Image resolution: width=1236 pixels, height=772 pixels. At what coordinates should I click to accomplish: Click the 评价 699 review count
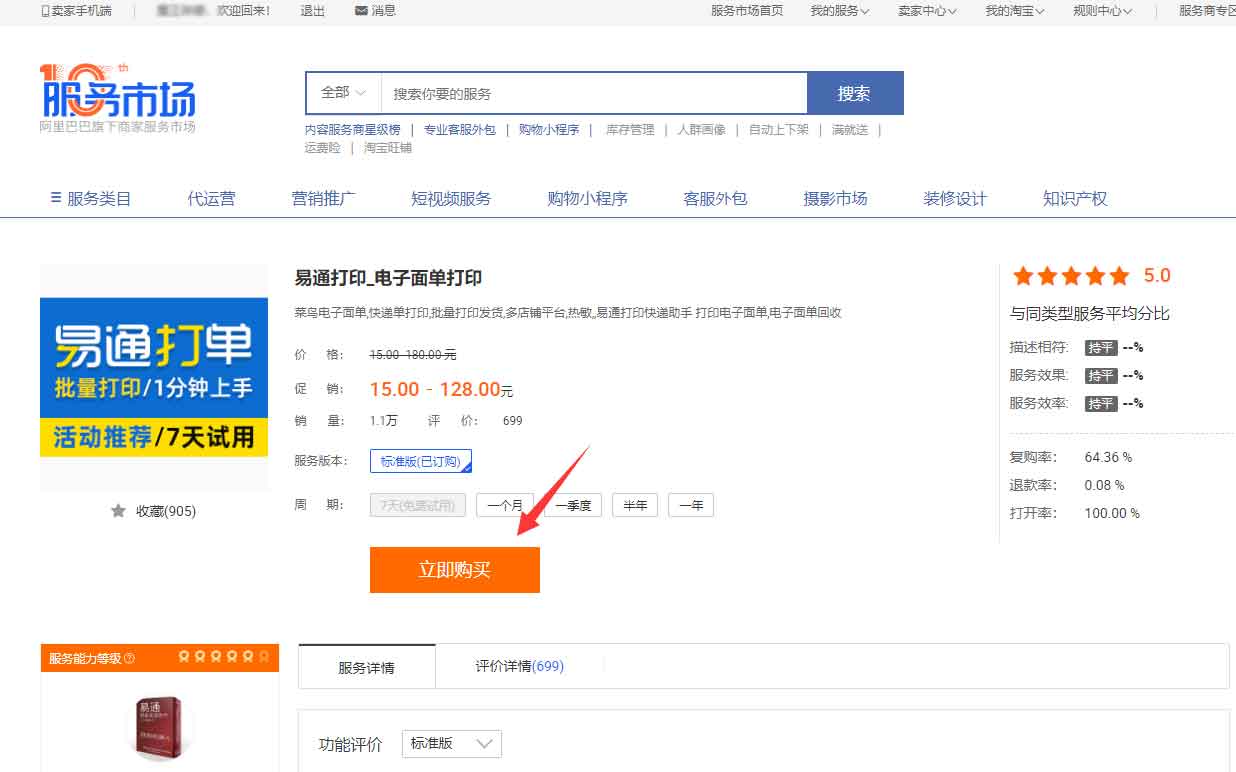pyautogui.click(x=513, y=421)
